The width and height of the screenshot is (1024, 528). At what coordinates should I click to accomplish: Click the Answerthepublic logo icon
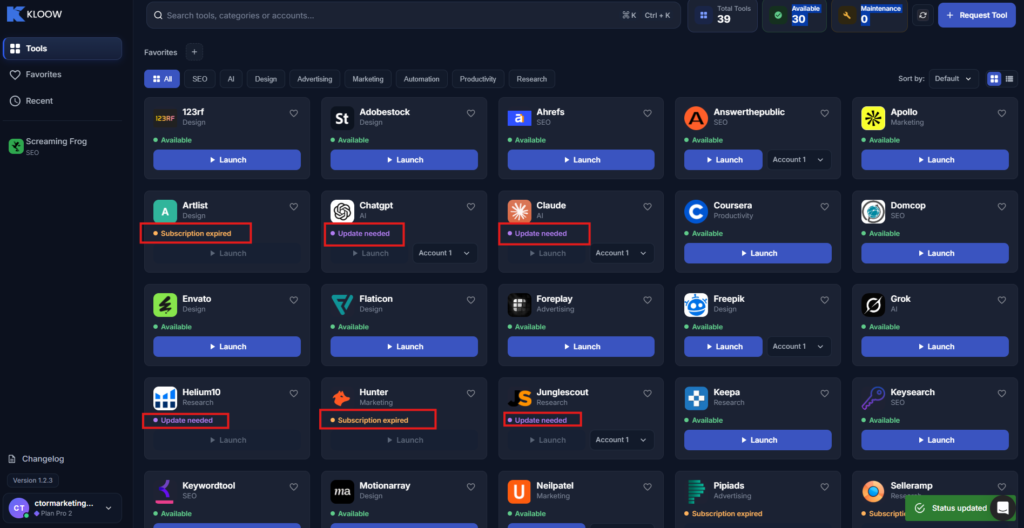(x=696, y=118)
